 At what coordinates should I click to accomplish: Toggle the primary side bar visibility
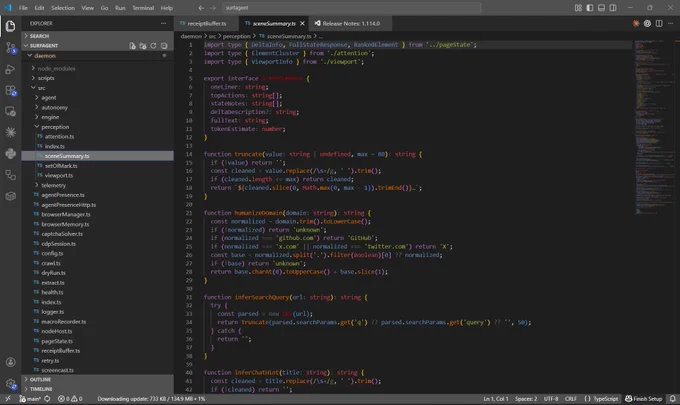(x=590, y=8)
